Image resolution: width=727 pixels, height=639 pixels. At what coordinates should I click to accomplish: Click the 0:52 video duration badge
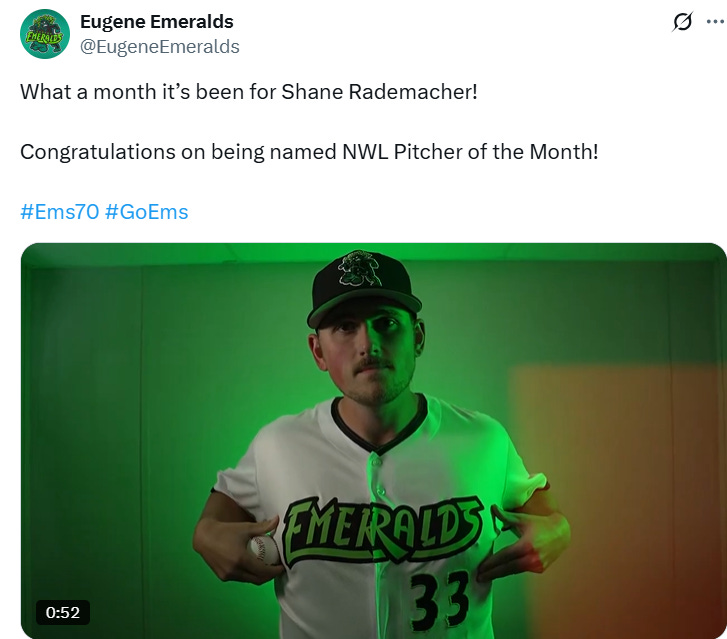pyautogui.click(x=63, y=613)
